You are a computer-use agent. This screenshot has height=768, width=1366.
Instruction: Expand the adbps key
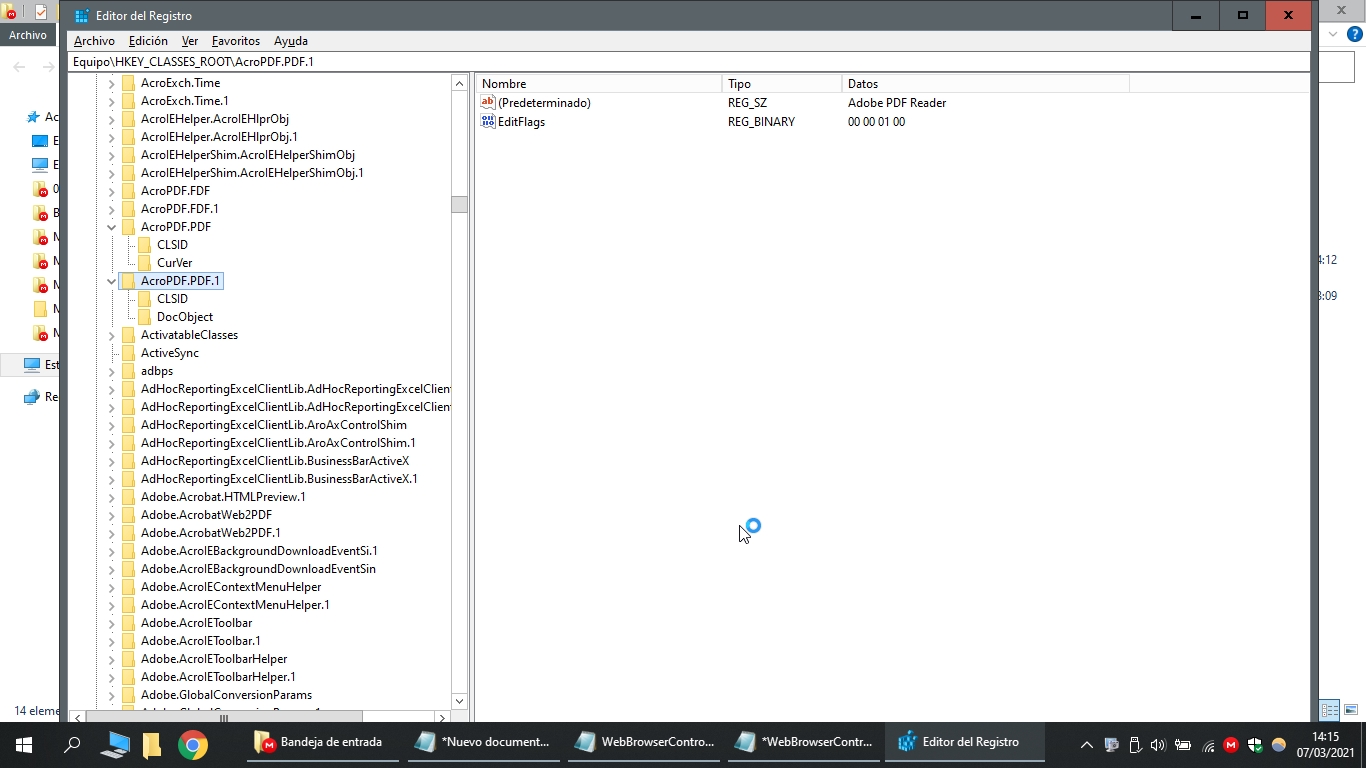click(x=111, y=371)
